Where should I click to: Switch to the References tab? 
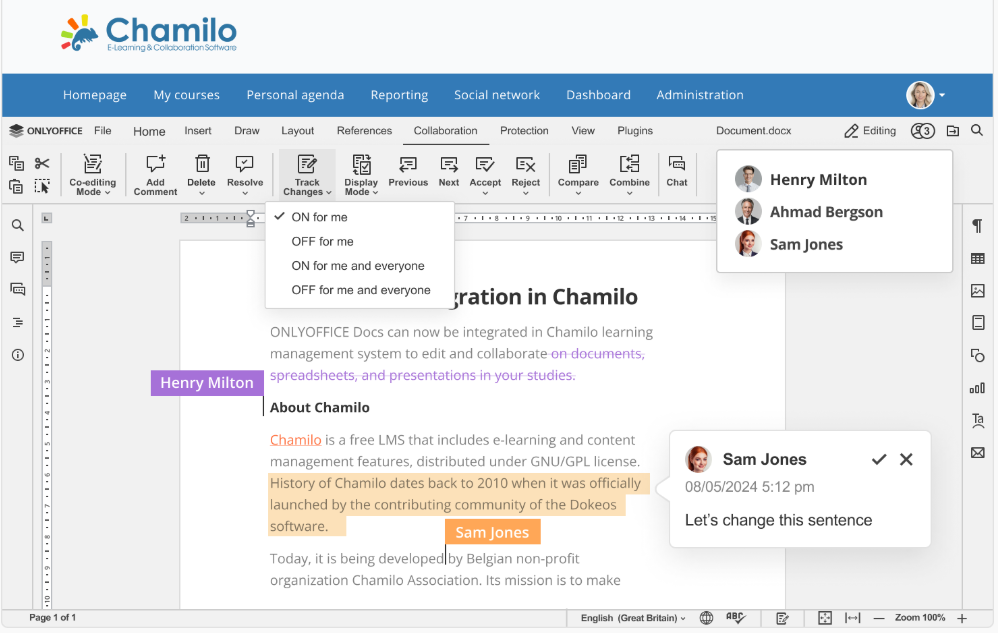364,130
